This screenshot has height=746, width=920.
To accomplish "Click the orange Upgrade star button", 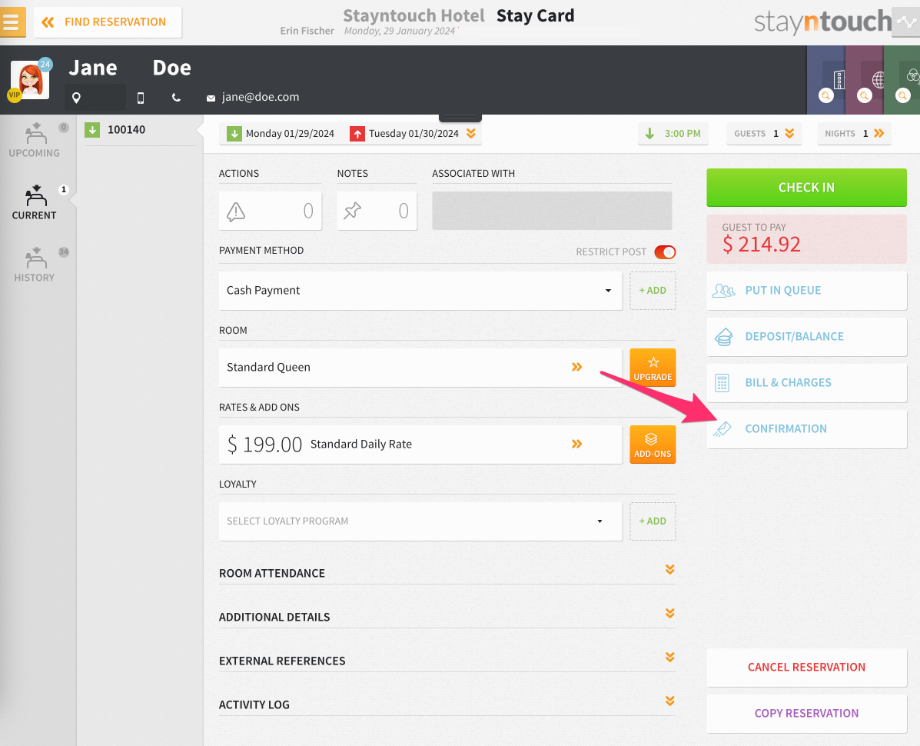I will point(652,367).
